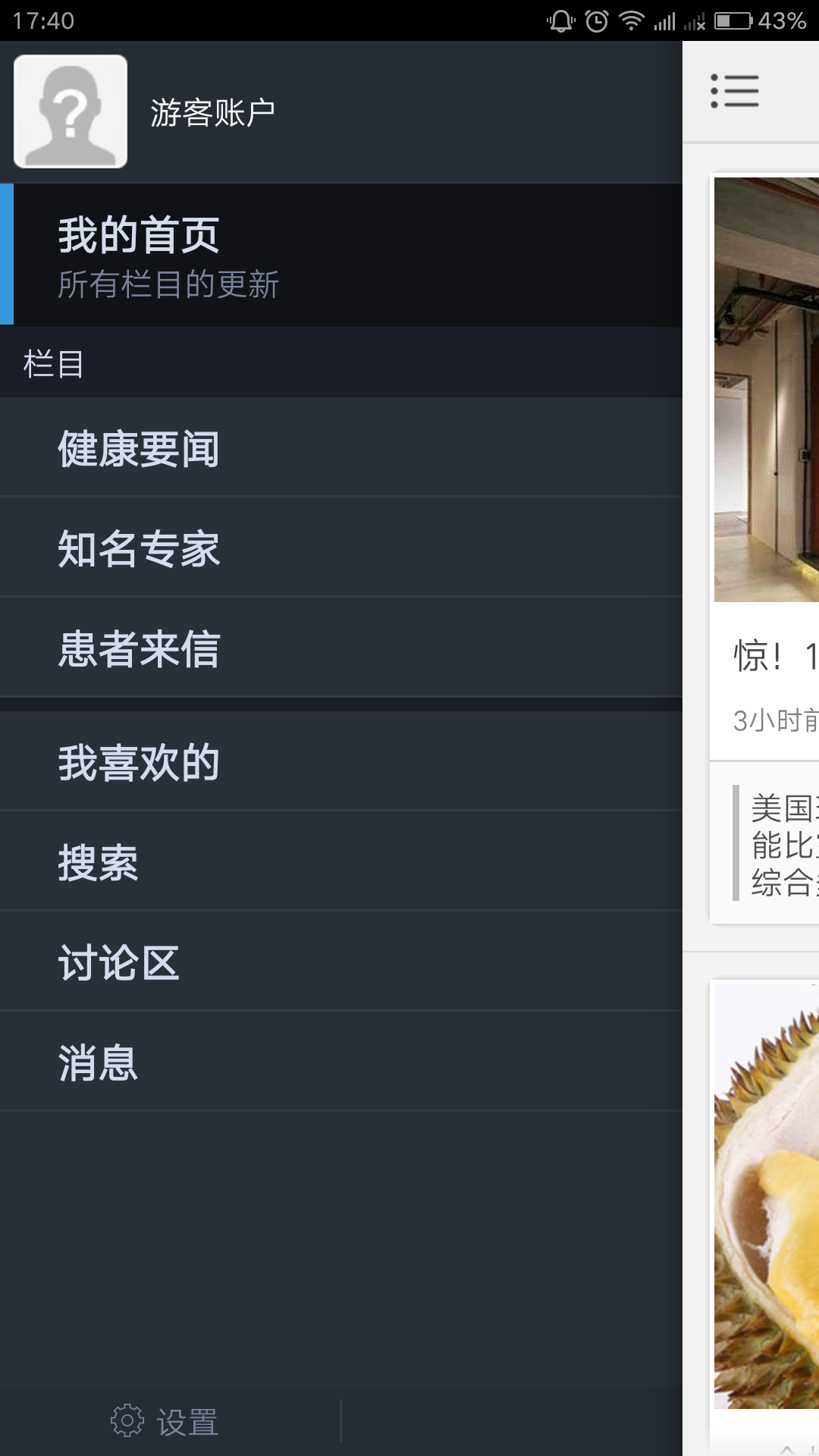Open the 设置 settings label
This screenshot has height=1456, width=819.
[x=187, y=1422]
